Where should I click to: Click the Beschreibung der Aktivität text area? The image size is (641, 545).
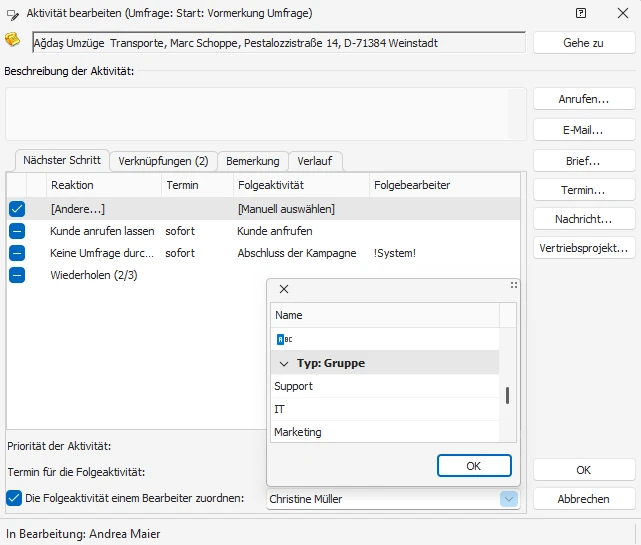(x=266, y=114)
